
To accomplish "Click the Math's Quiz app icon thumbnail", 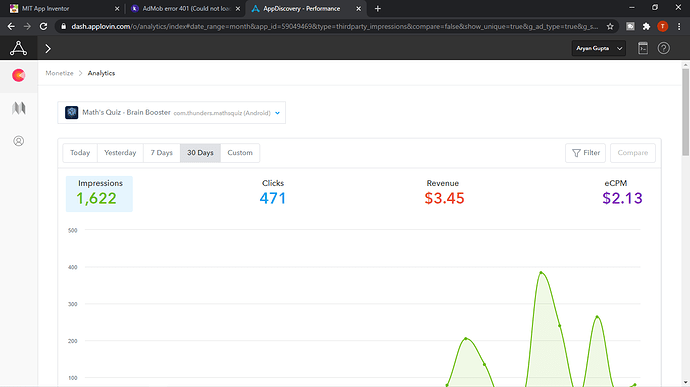I will pos(71,113).
